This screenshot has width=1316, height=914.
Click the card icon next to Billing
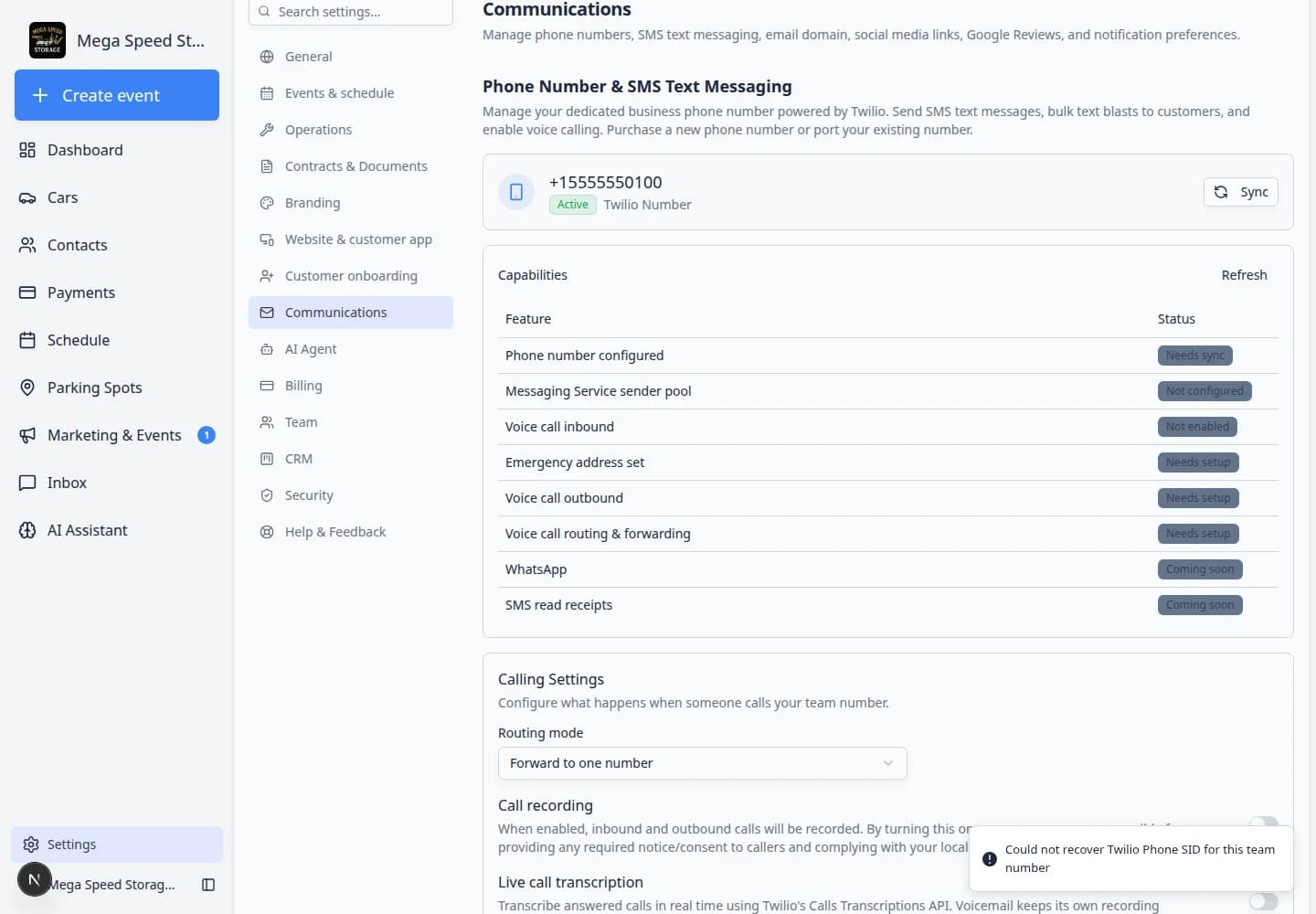pyautogui.click(x=267, y=386)
